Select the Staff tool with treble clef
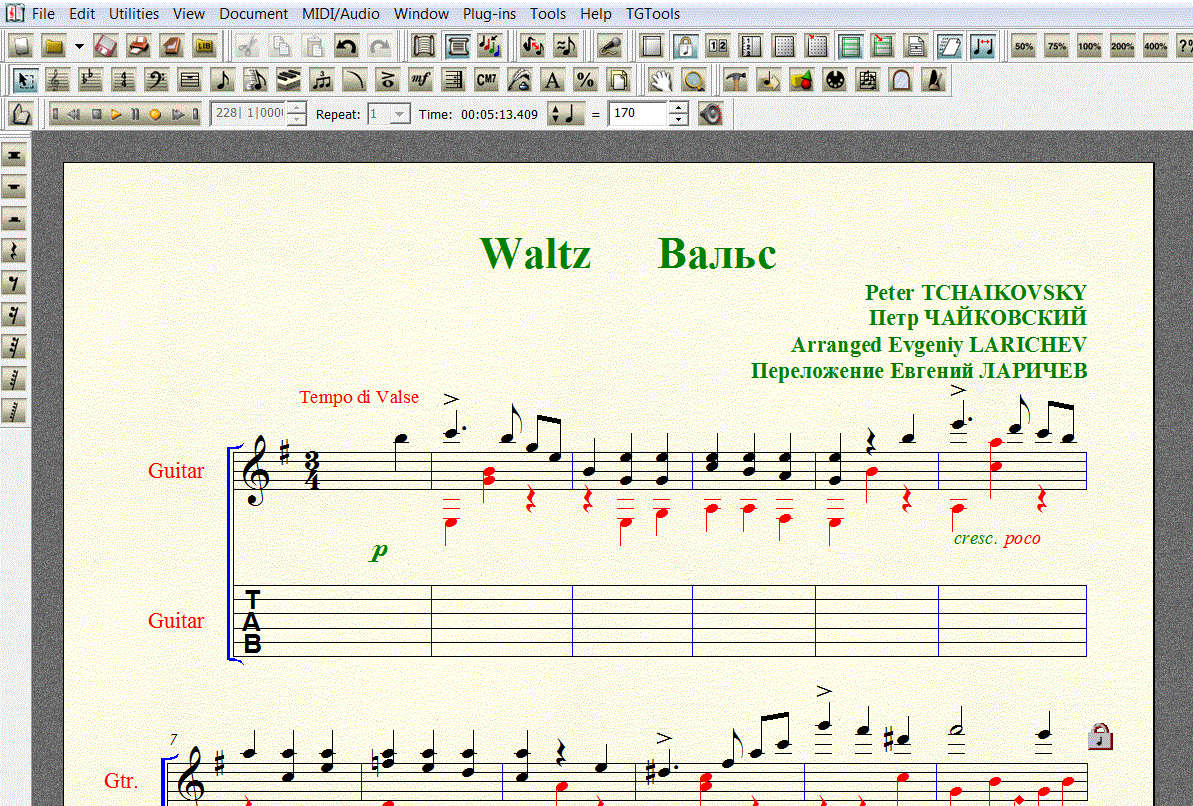The width and height of the screenshot is (1193, 806). pos(58,80)
